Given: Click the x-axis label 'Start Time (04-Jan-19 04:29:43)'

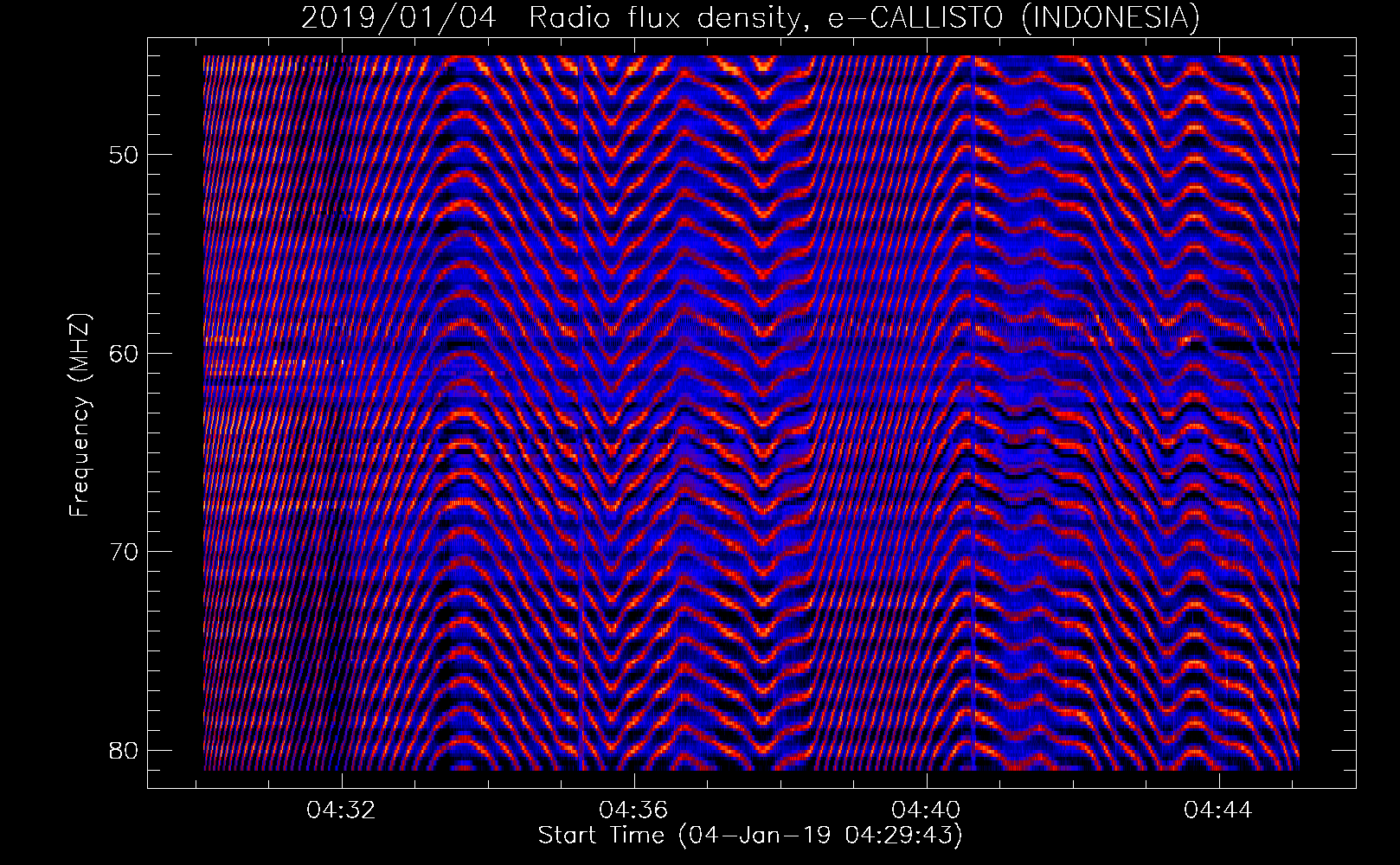Looking at the screenshot, I should [750, 836].
